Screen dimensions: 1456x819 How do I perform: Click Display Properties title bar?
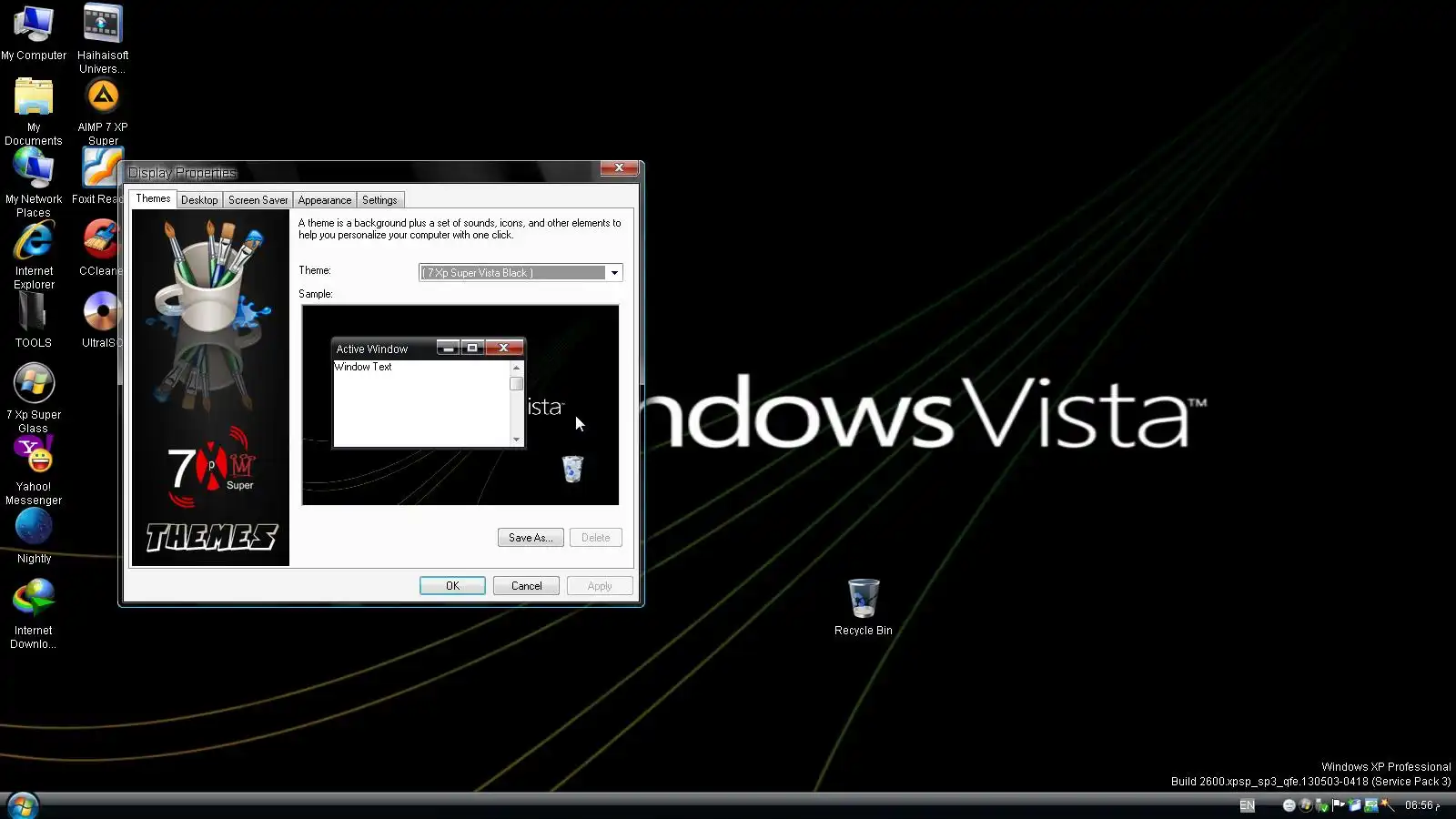tap(362, 172)
